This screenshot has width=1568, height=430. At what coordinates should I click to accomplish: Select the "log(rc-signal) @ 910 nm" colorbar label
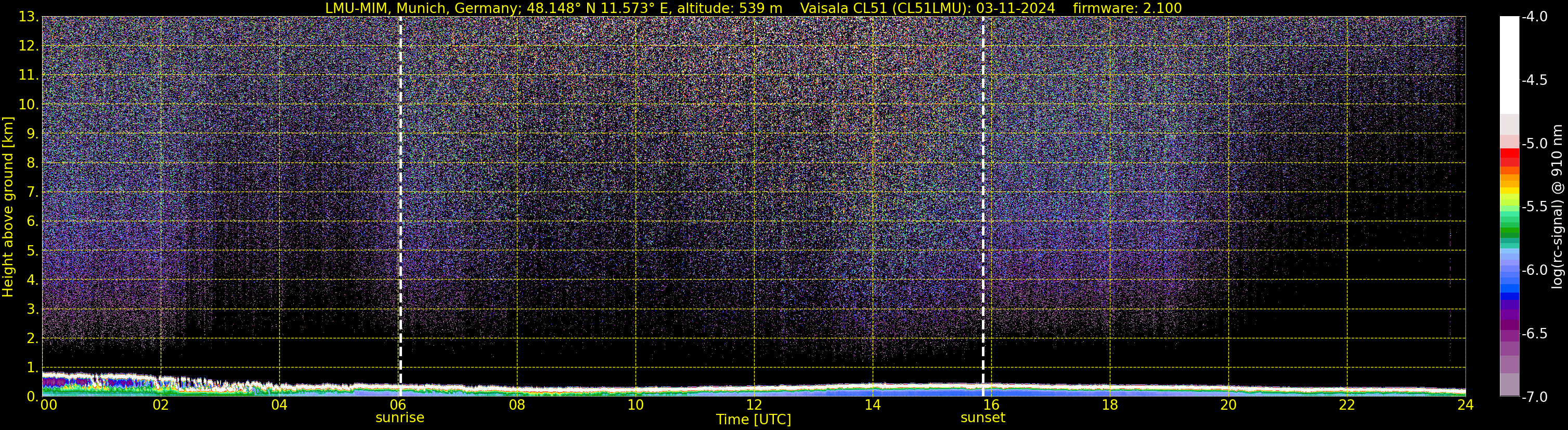[x=1558, y=207]
